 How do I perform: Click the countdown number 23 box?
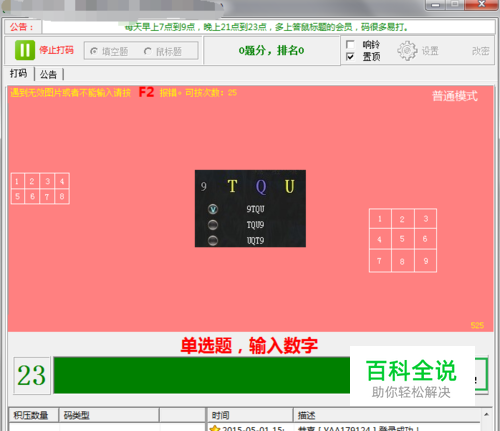[32, 375]
